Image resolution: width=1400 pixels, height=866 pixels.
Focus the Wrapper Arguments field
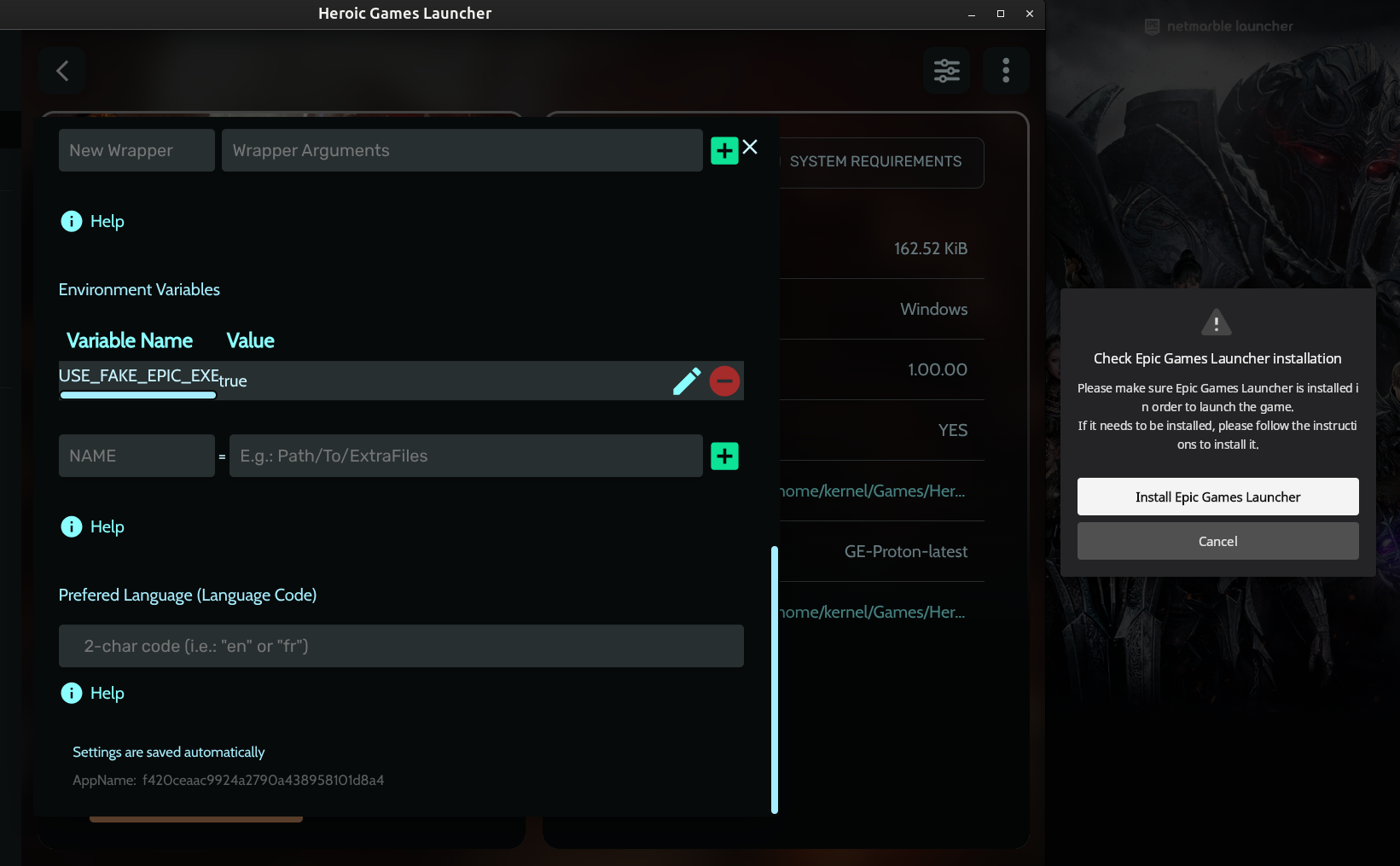[x=462, y=150]
